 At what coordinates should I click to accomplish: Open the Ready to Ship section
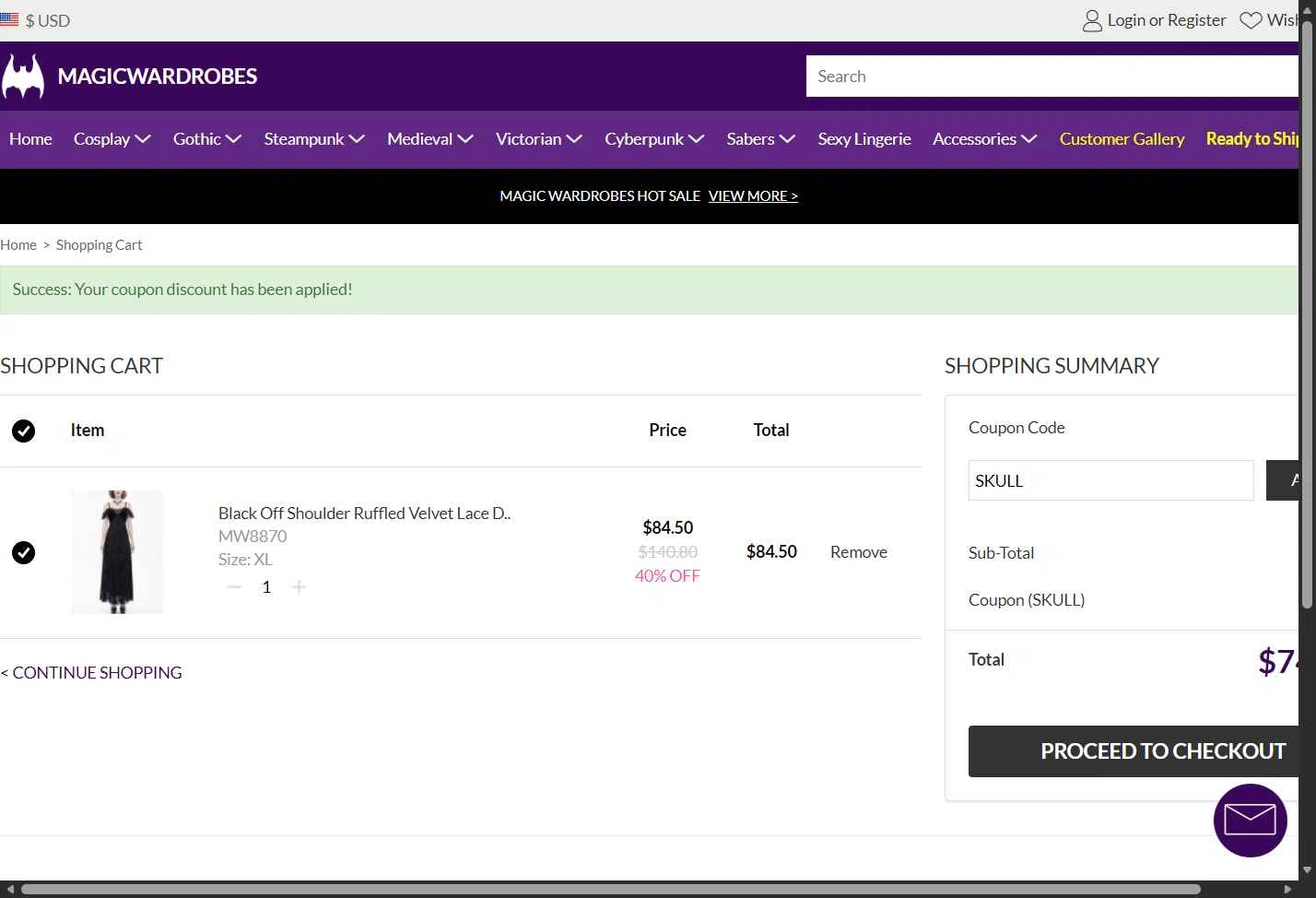point(1252,139)
